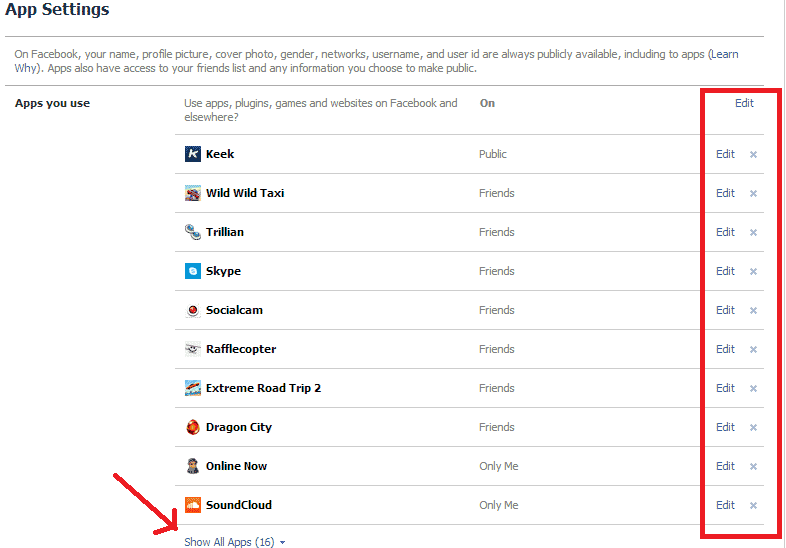Click the Rafflecopter app icon
Image resolution: width=786 pixels, height=548 pixels.
193,349
